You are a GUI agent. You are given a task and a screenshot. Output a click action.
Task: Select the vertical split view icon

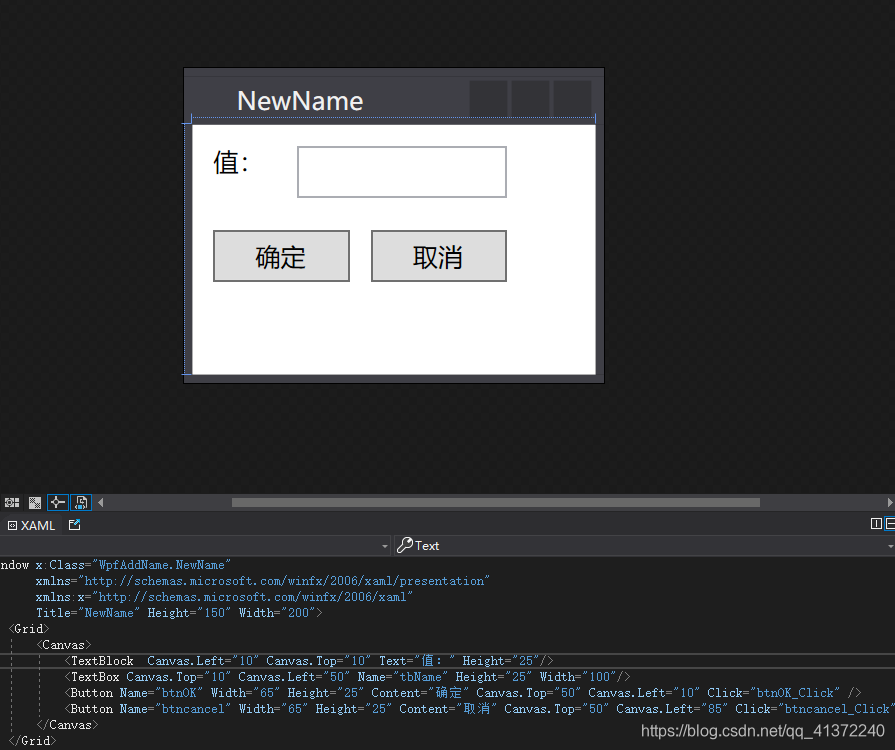coord(876,523)
